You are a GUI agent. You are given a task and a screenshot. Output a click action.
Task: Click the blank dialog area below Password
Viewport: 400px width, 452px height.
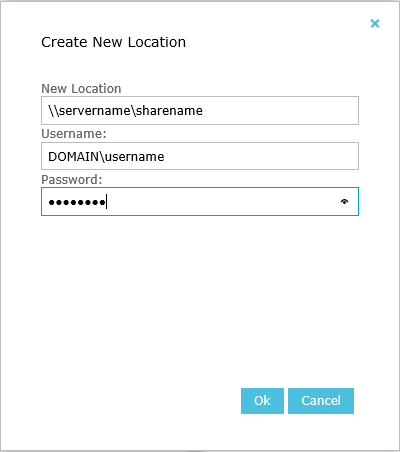click(200, 300)
